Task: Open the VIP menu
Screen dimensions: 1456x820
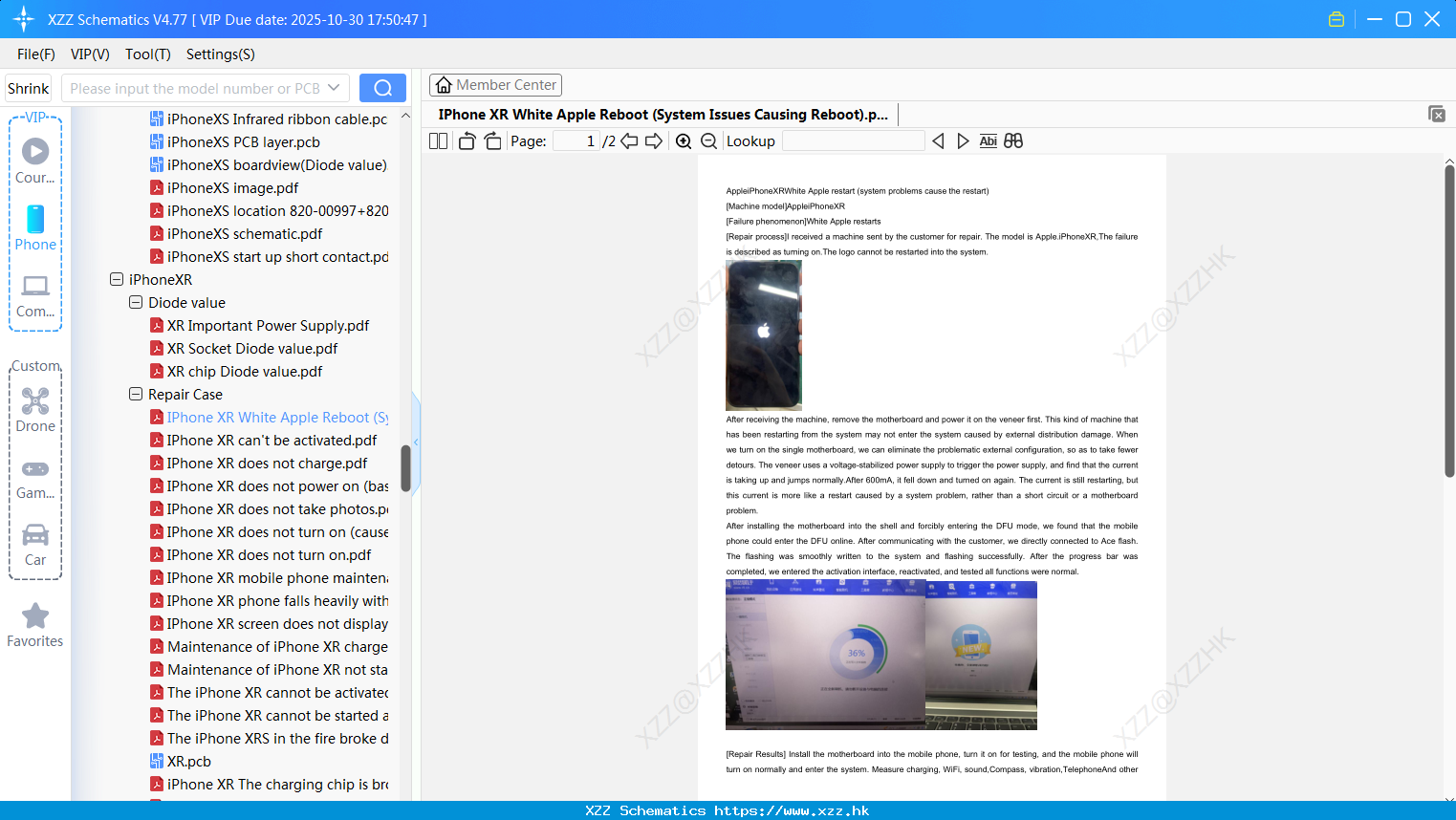Action: tap(90, 54)
